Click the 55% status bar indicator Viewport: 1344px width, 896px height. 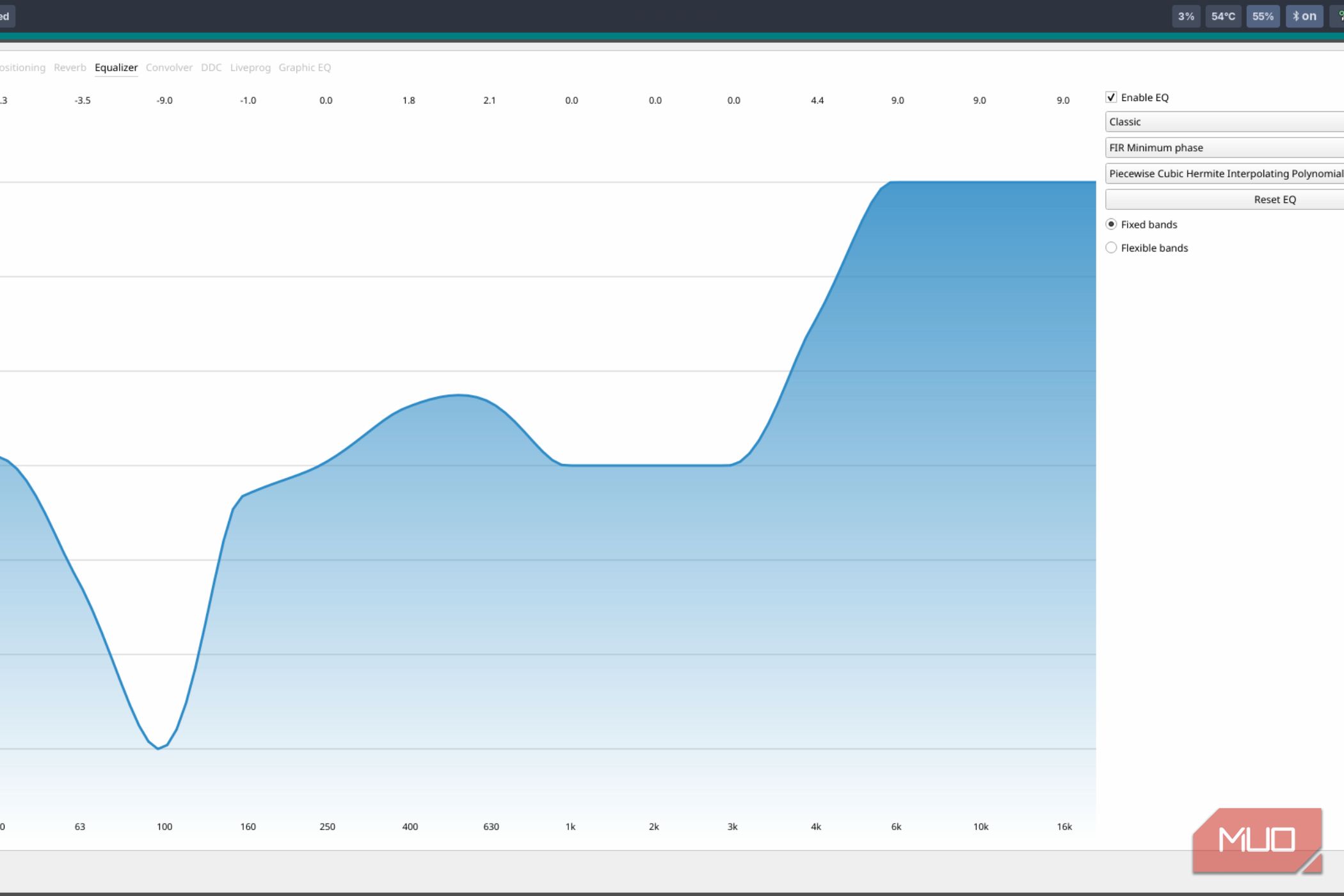1263,16
